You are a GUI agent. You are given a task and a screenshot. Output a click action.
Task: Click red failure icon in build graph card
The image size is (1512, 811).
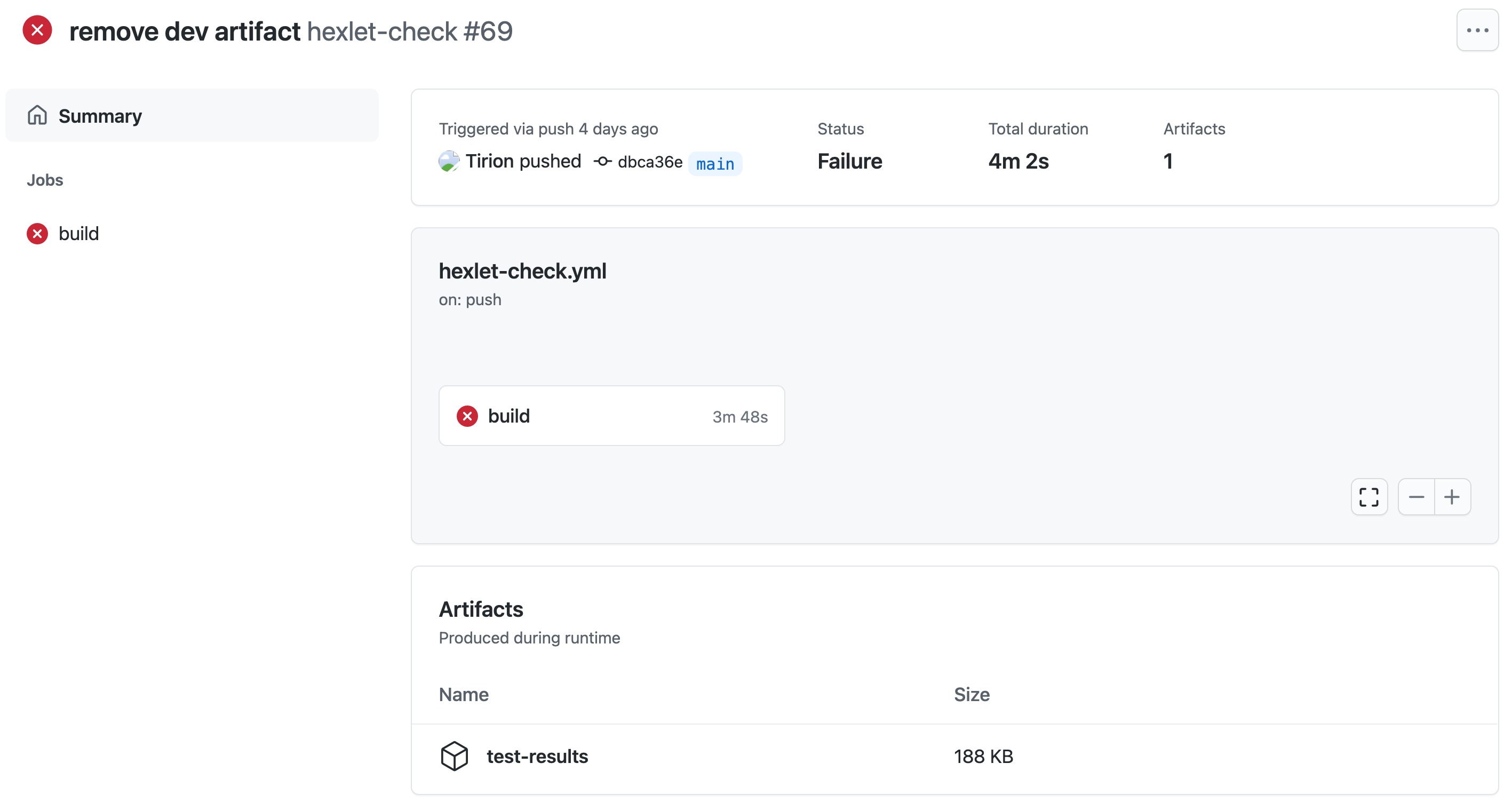(x=467, y=416)
